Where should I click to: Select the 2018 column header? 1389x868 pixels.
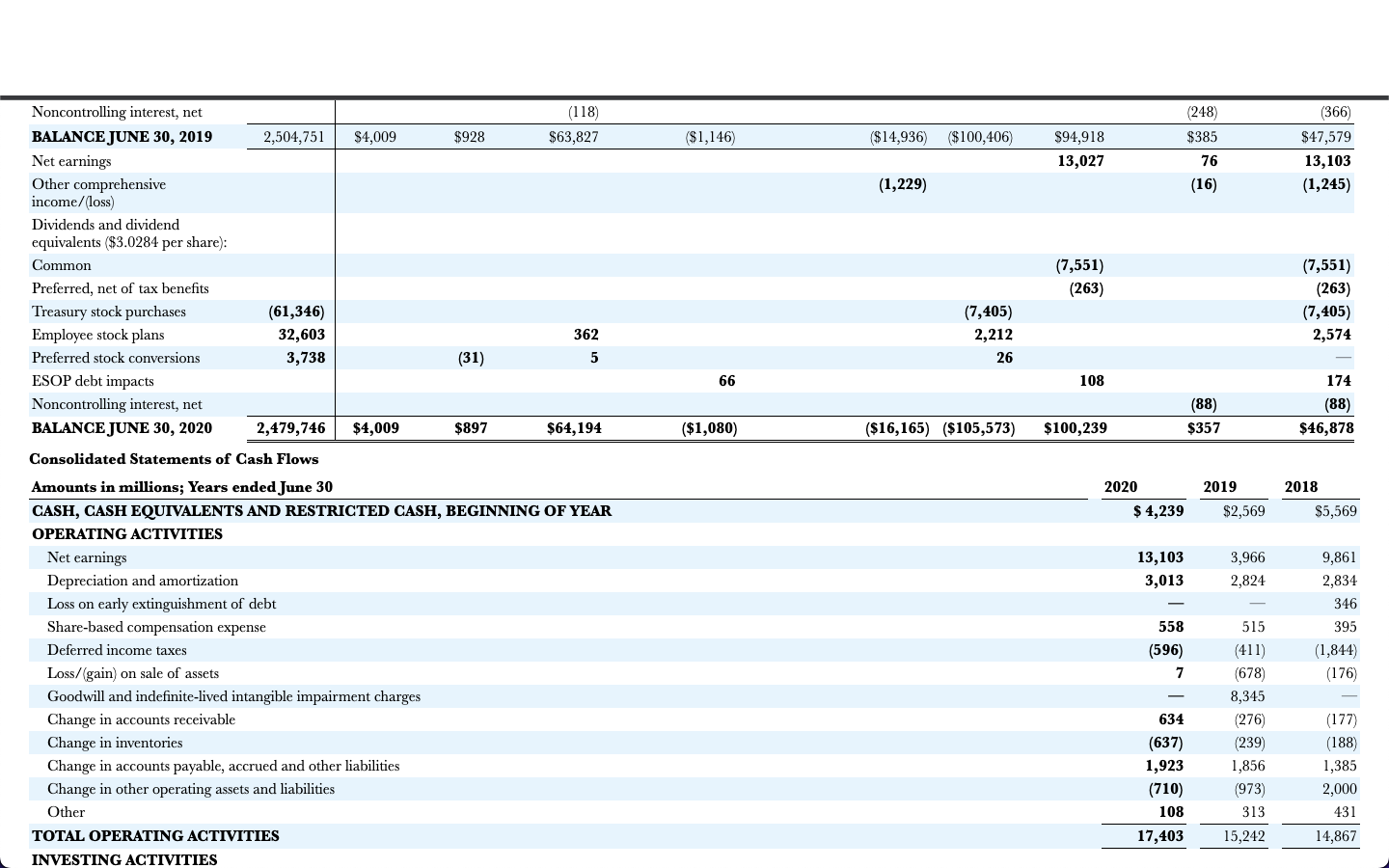point(1300,487)
